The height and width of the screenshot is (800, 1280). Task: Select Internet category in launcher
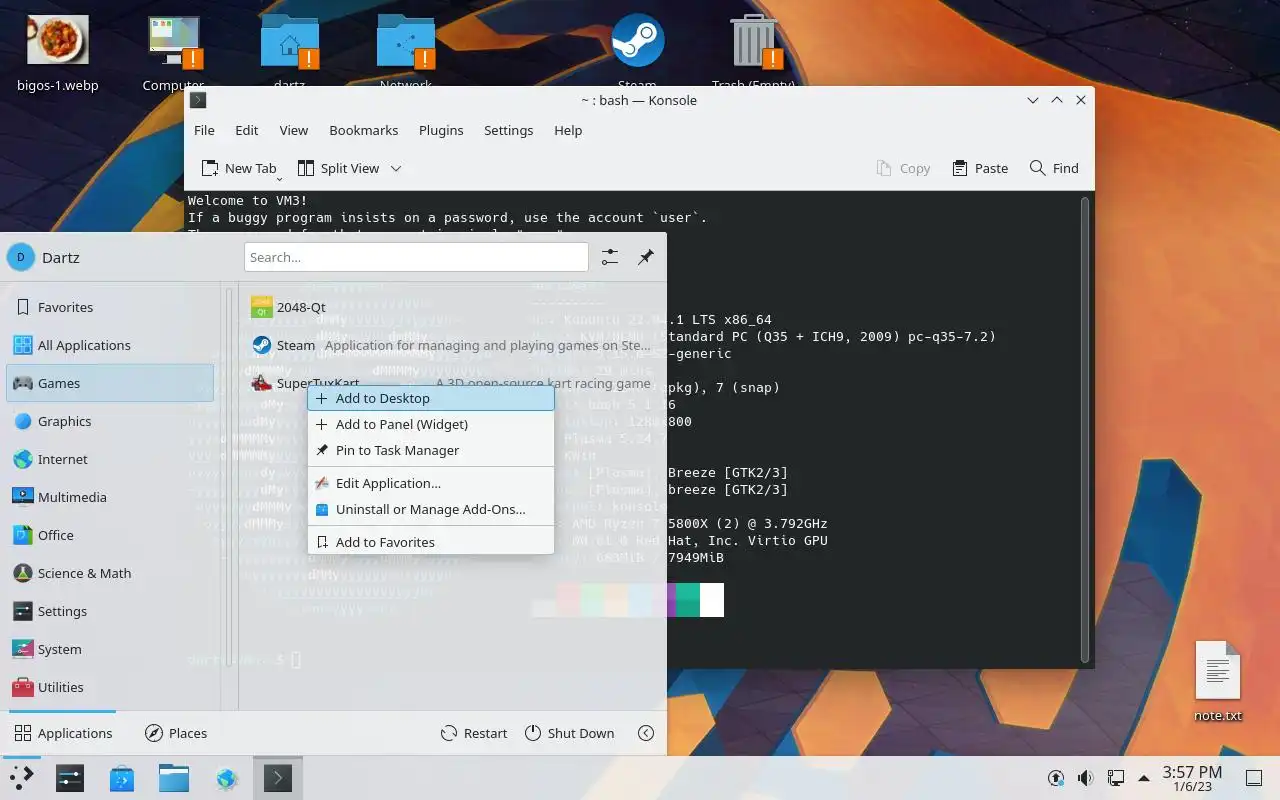(x=110, y=459)
